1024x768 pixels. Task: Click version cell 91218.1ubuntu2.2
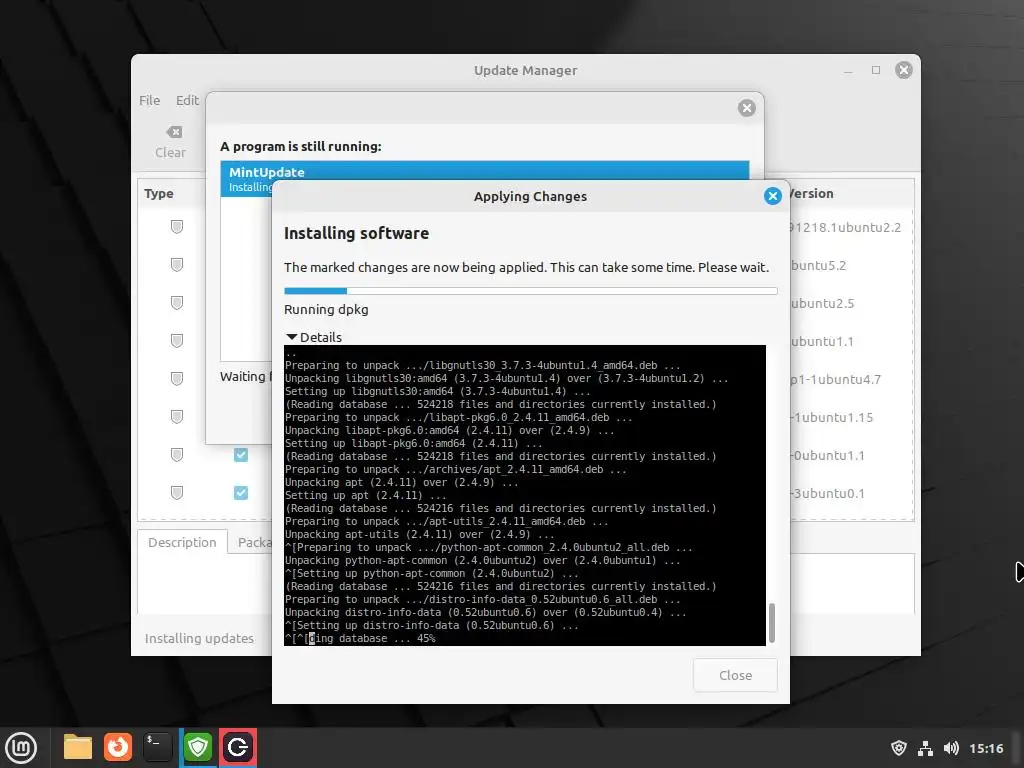pos(845,227)
